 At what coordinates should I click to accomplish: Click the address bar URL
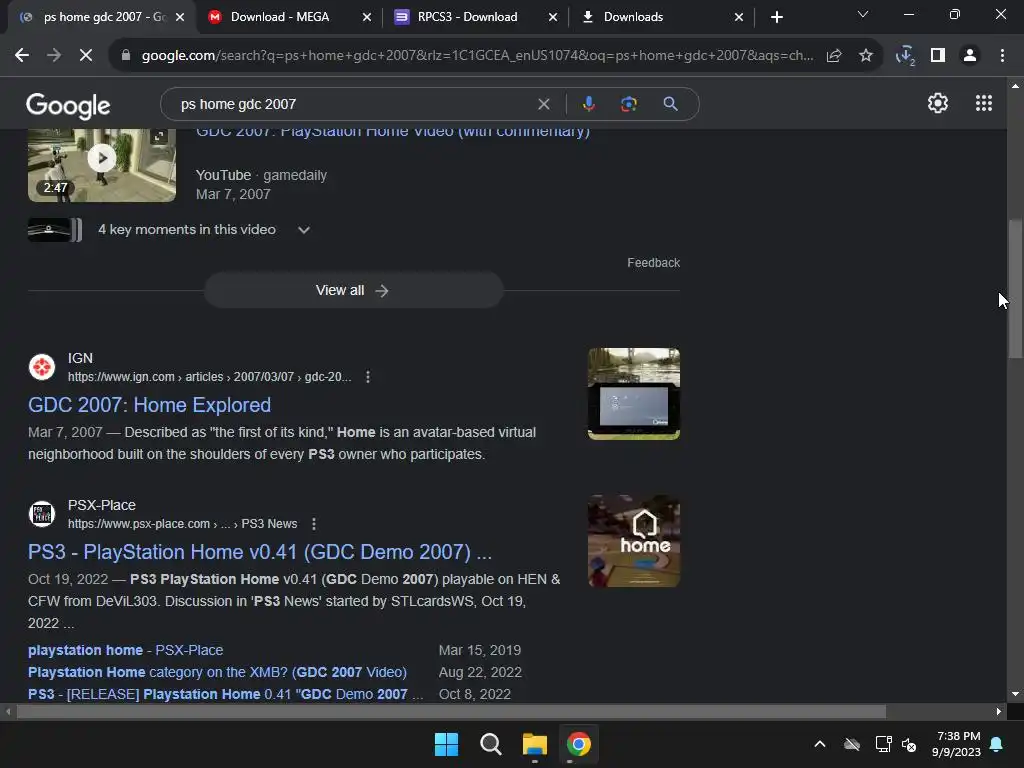477,56
